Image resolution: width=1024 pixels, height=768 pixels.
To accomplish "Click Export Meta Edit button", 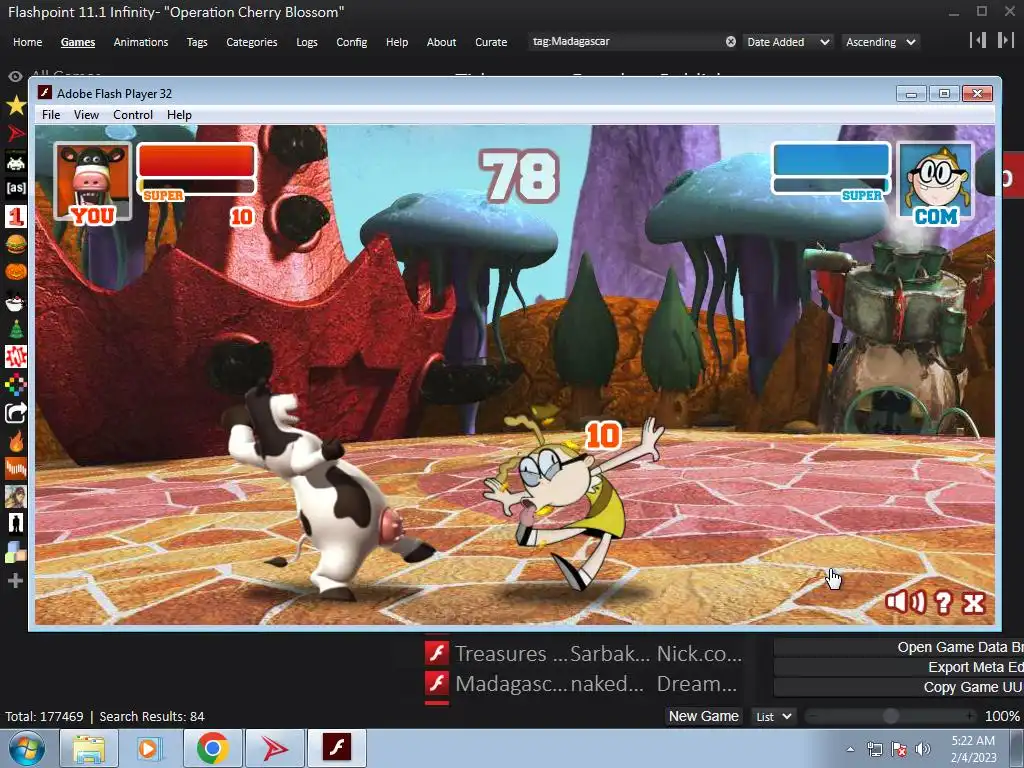I will click(x=899, y=667).
